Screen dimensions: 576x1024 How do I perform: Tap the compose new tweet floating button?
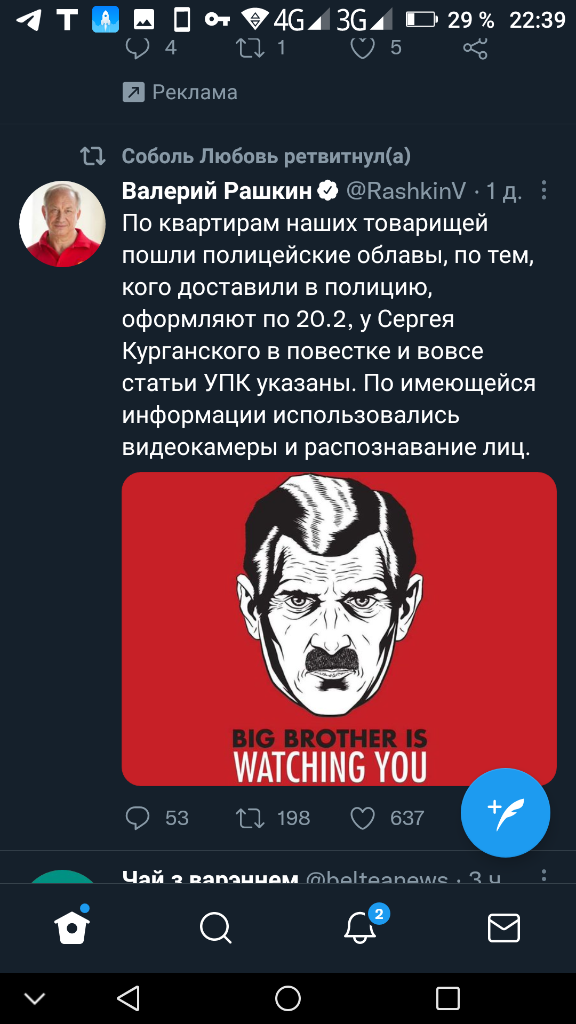pos(505,812)
